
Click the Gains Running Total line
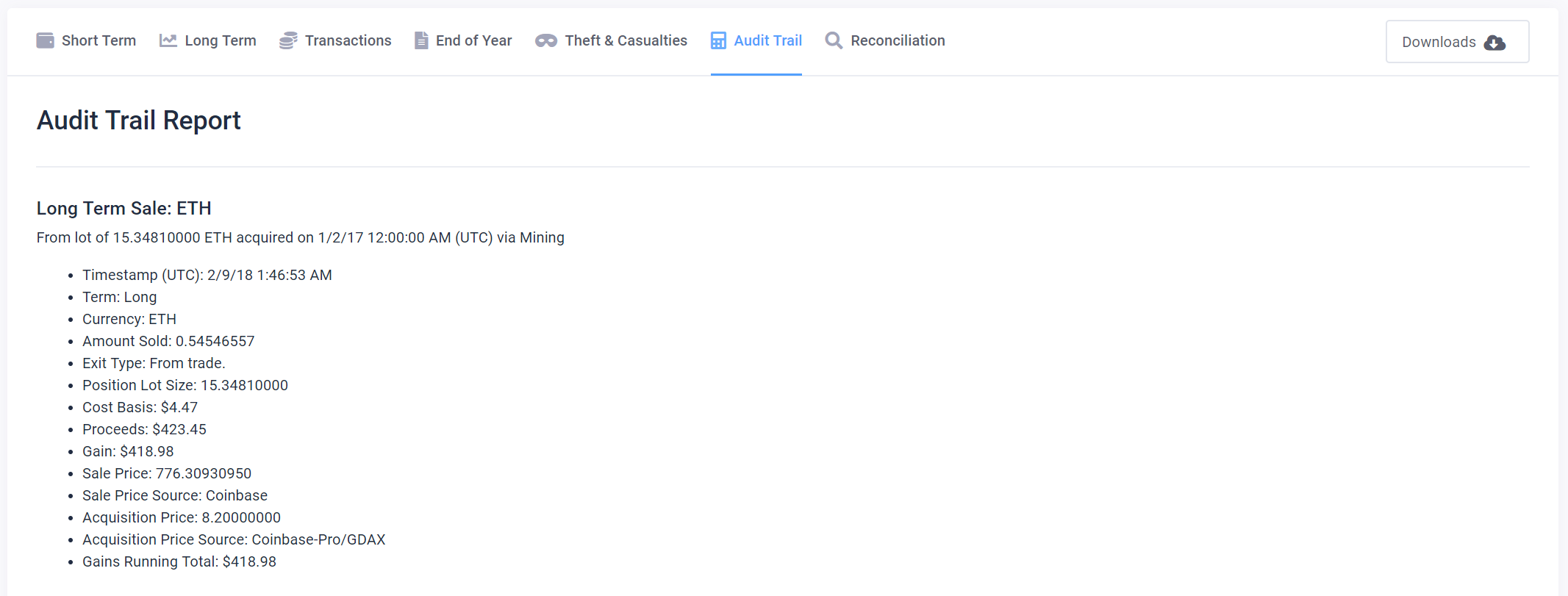[x=179, y=561]
